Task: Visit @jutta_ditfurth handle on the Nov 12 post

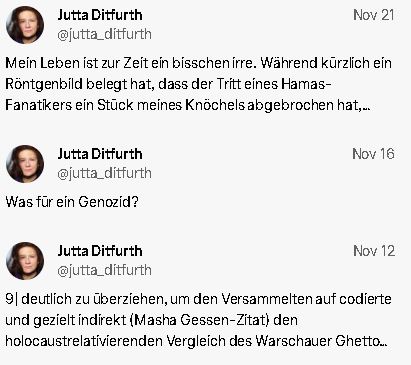Action: [104, 270]
